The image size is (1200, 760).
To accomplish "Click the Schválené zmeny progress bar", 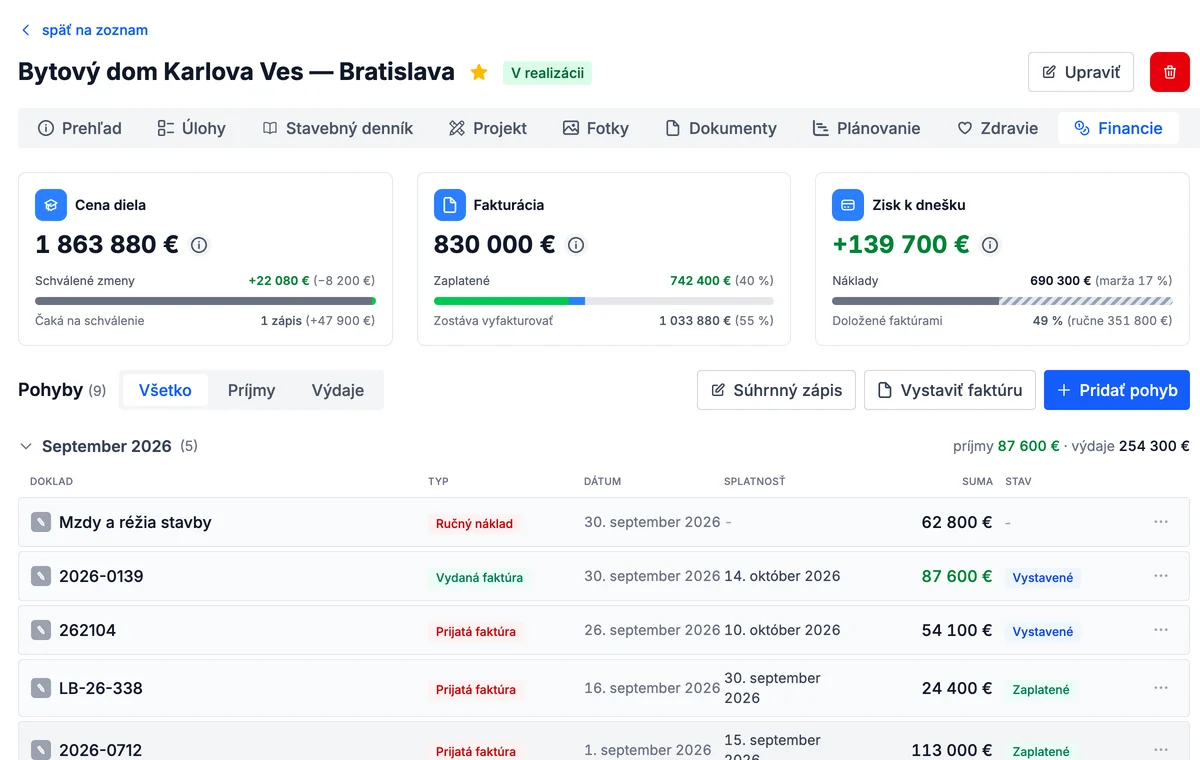I will point(205,301).
